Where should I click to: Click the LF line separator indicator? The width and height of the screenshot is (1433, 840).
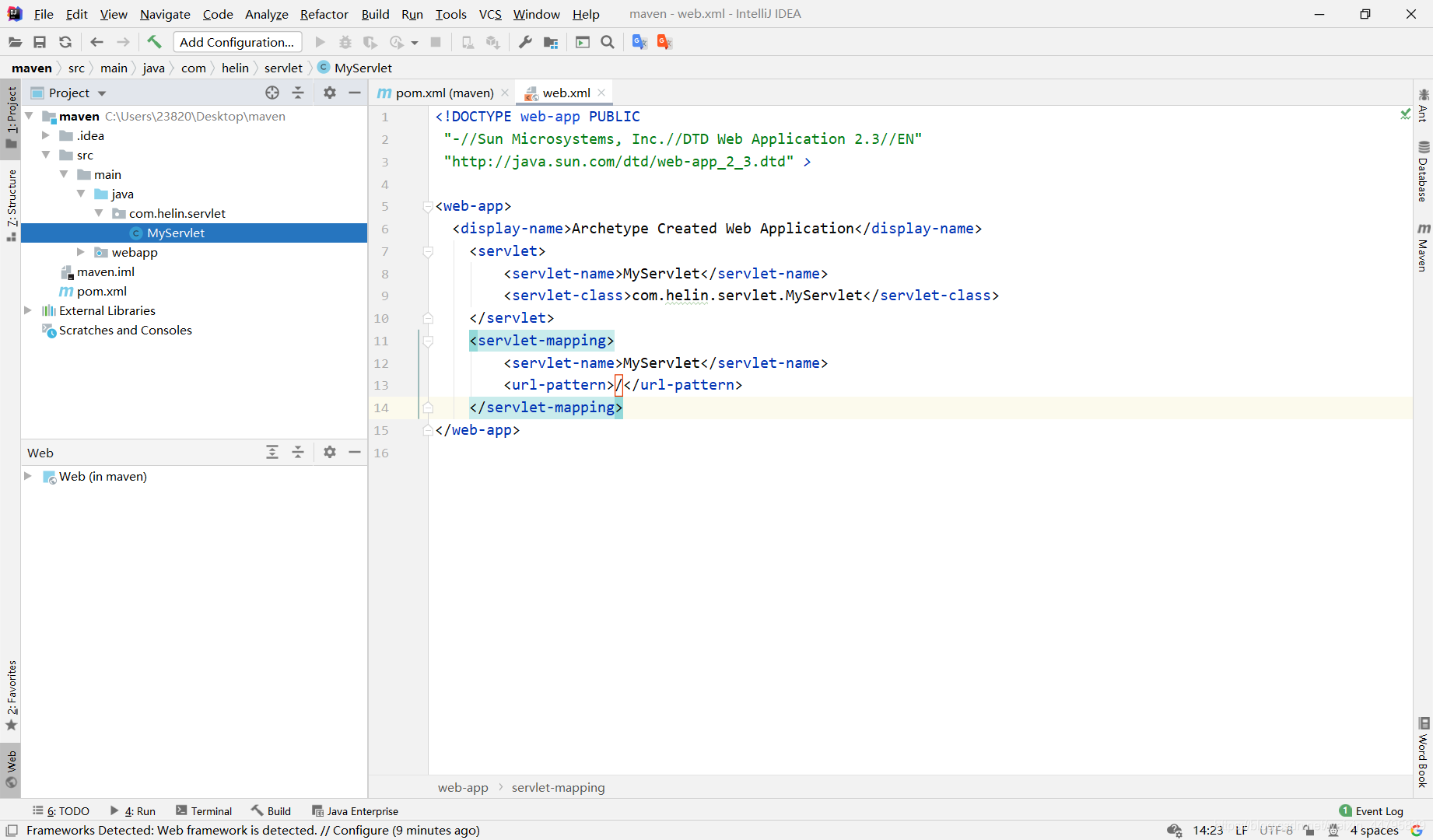click(1242, 830)
